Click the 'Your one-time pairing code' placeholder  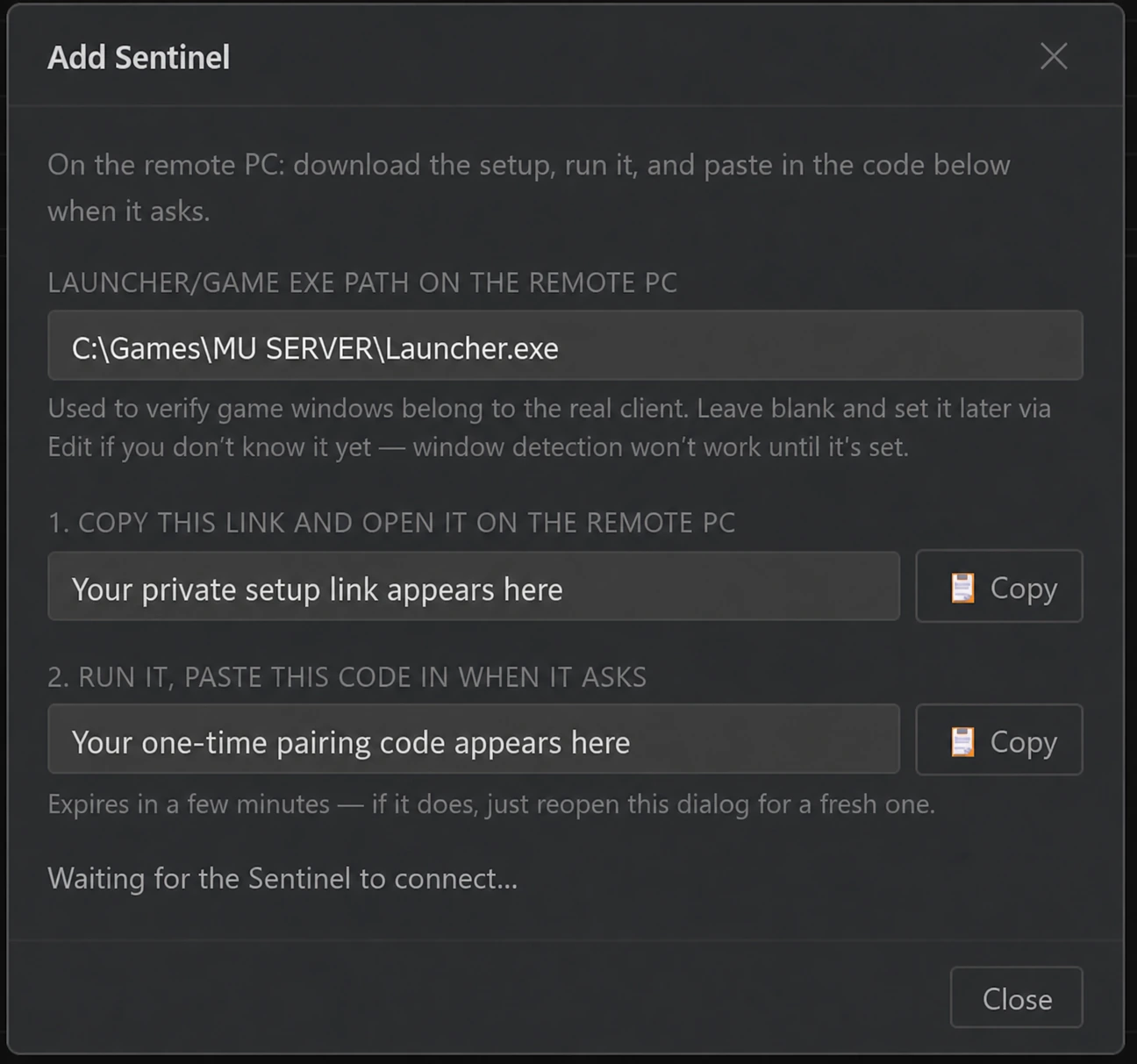click(351, 743)
